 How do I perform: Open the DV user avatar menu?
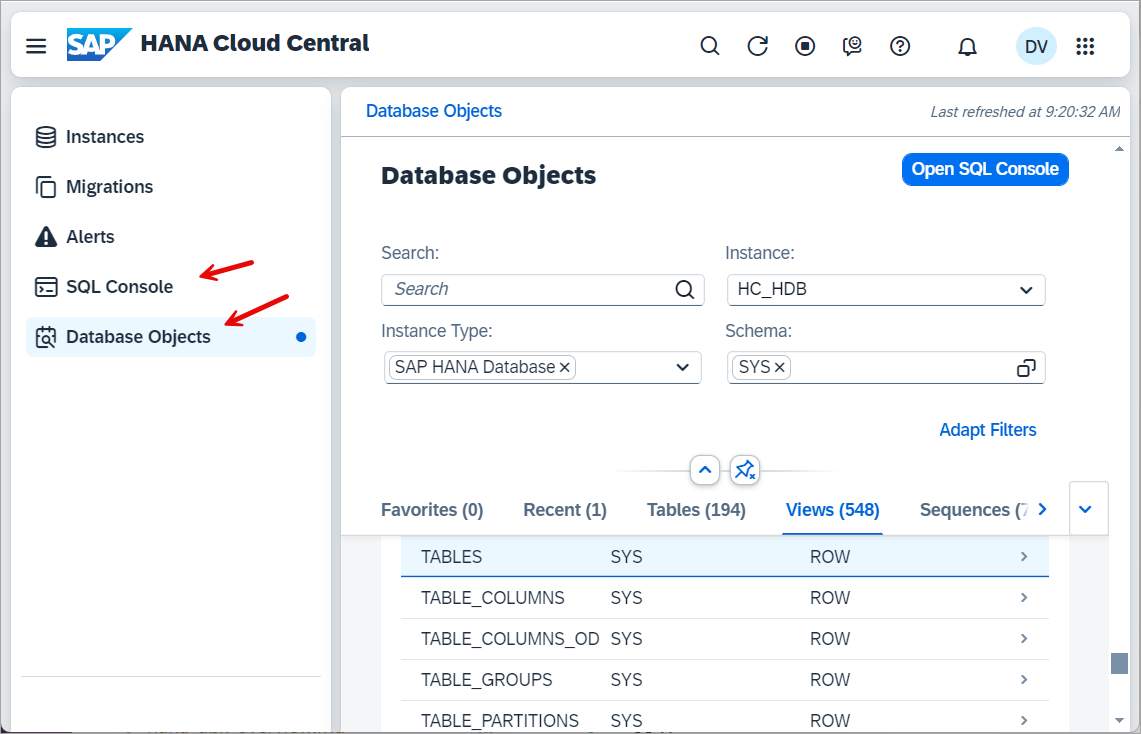pyautogui.click(x=1035, y=47)
